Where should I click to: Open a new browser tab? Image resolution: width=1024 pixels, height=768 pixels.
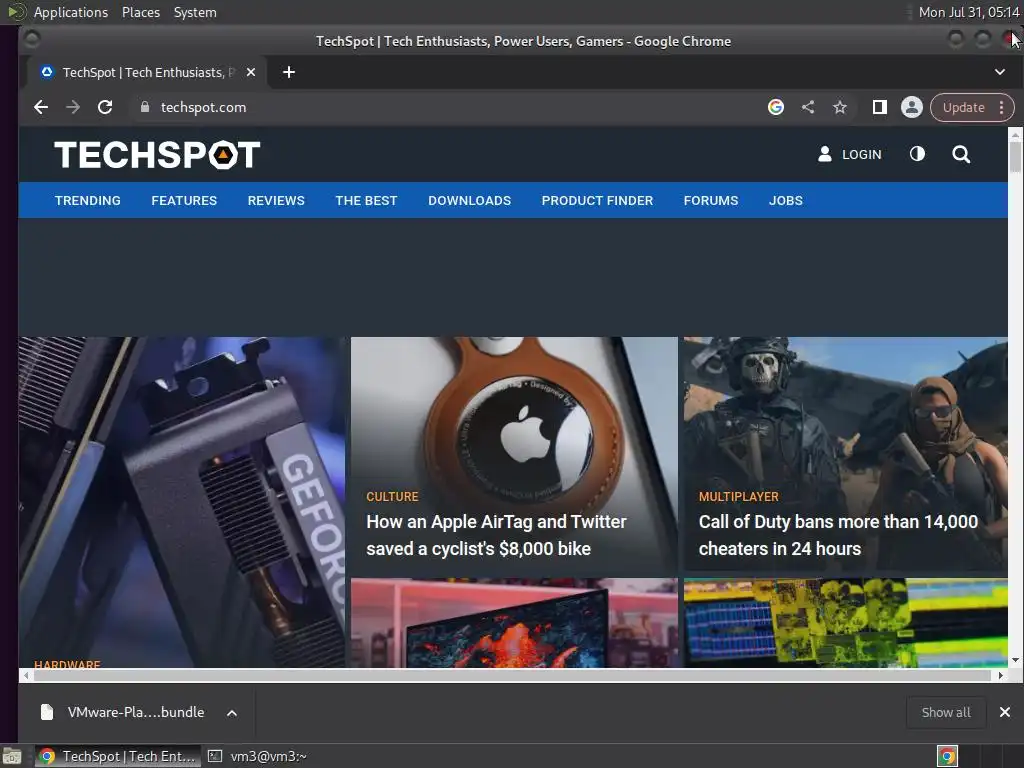(289, 72)
